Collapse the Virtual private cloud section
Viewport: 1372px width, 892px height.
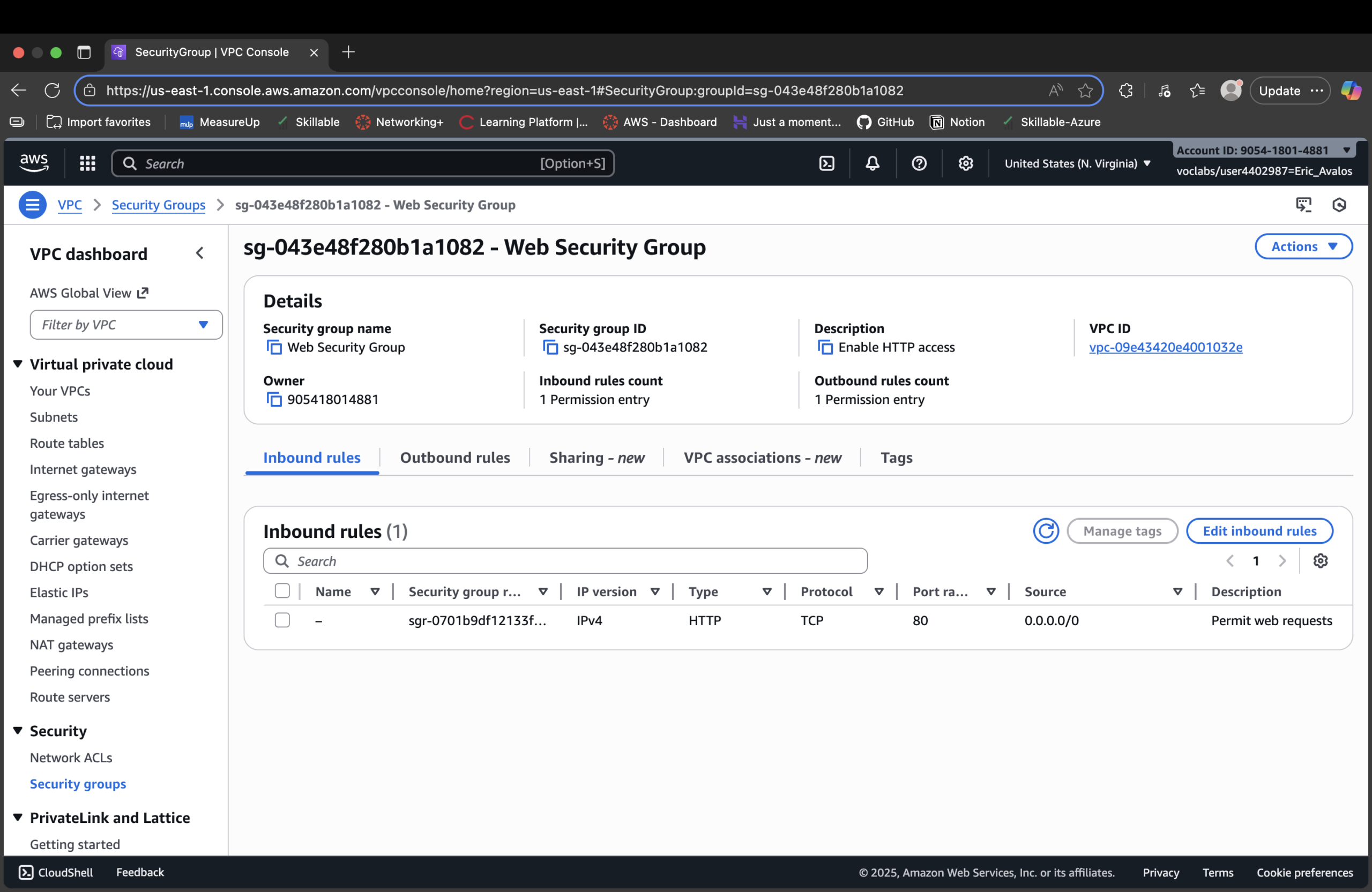coord(17,364)
